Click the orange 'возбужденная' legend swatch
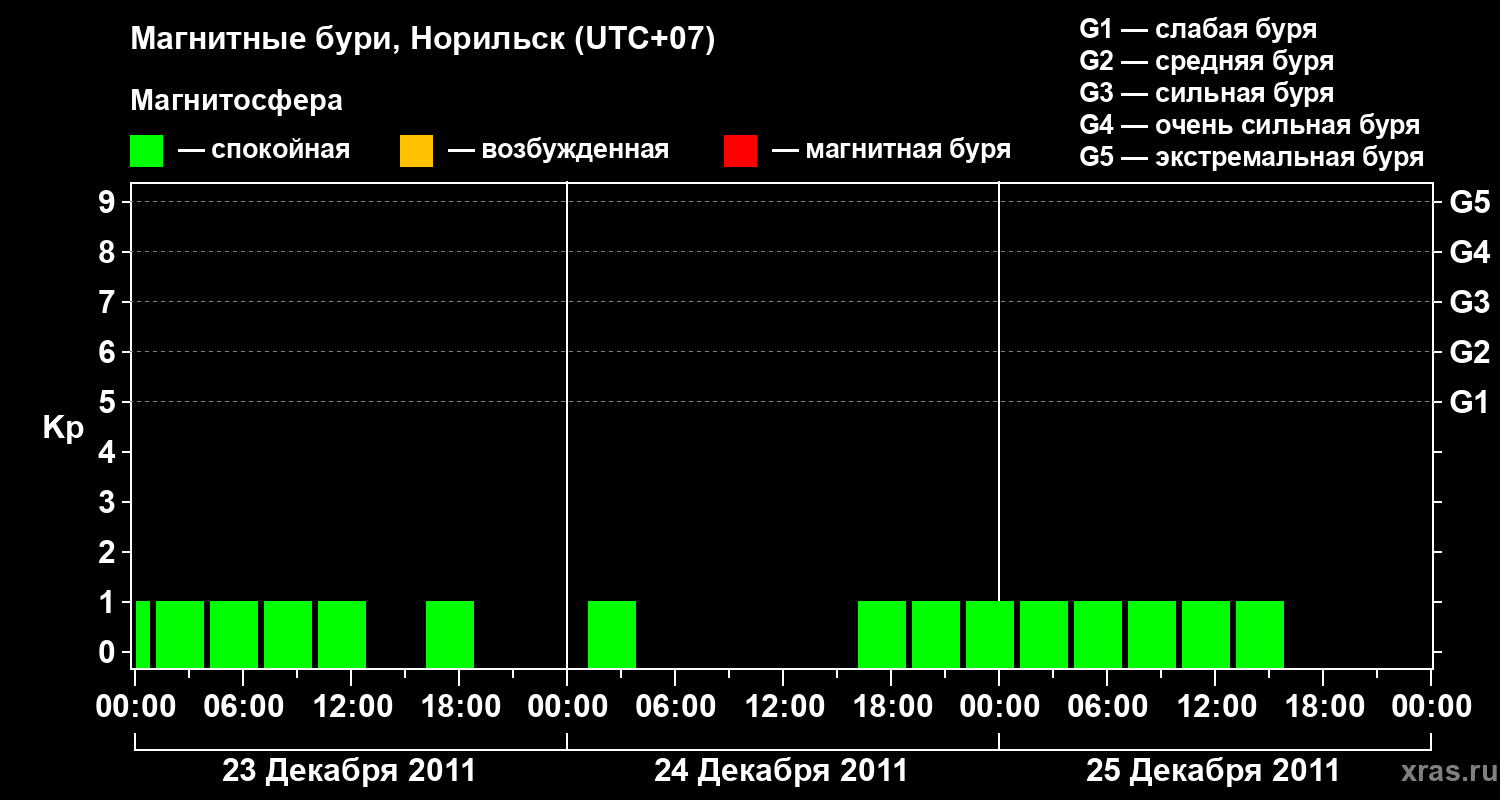Image resolution: width=1500 pixels, height=800 pixels. (x=416, y=151)
